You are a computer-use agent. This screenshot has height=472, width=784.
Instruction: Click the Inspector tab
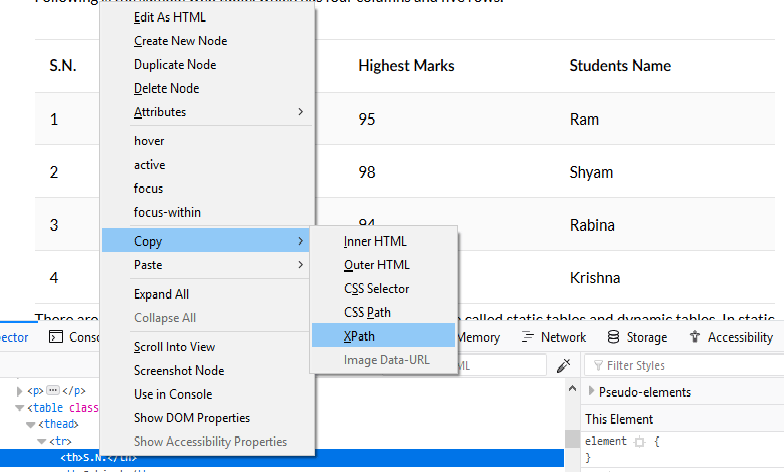14,338
